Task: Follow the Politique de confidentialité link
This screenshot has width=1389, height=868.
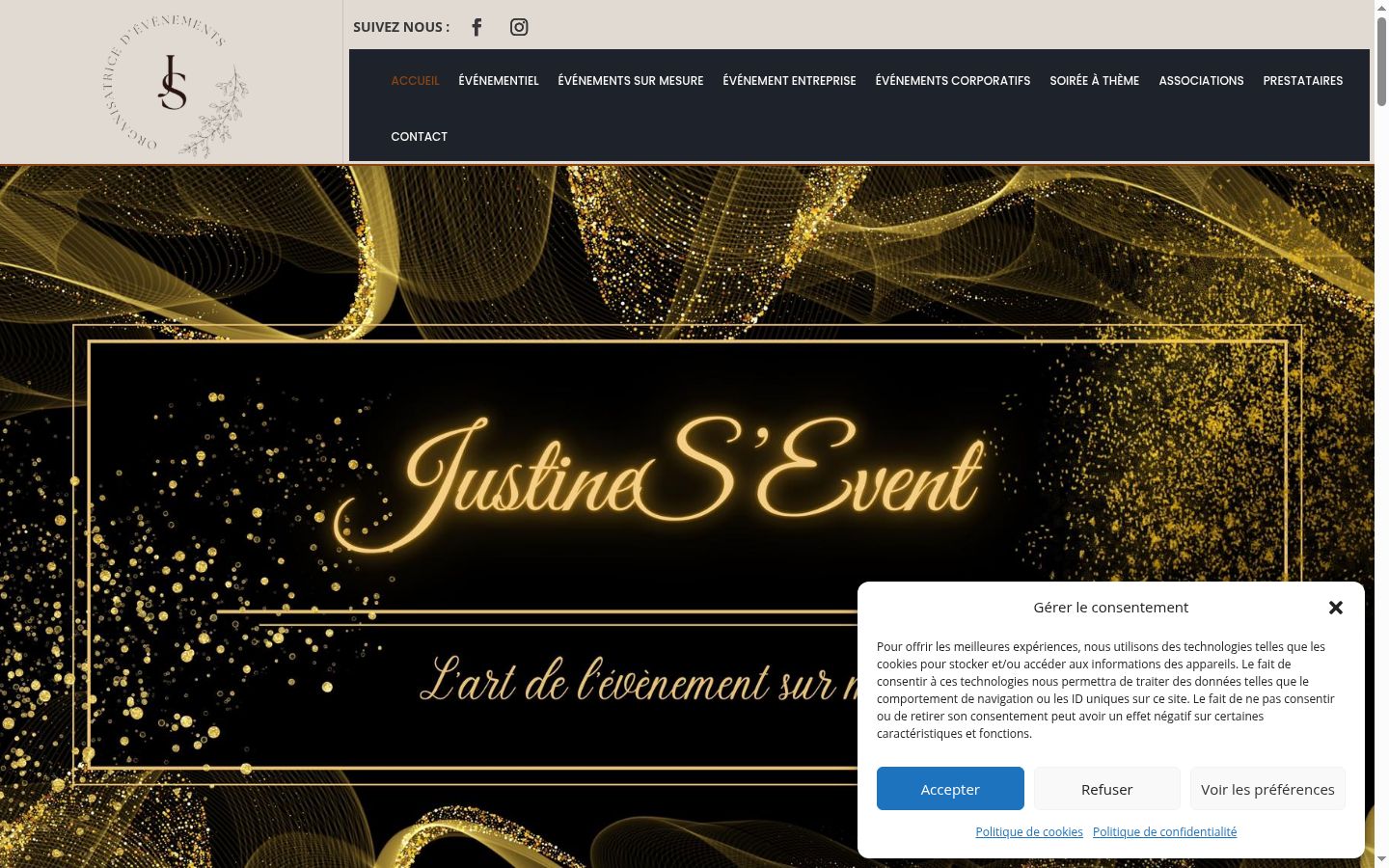Action: coord(1164,832)
